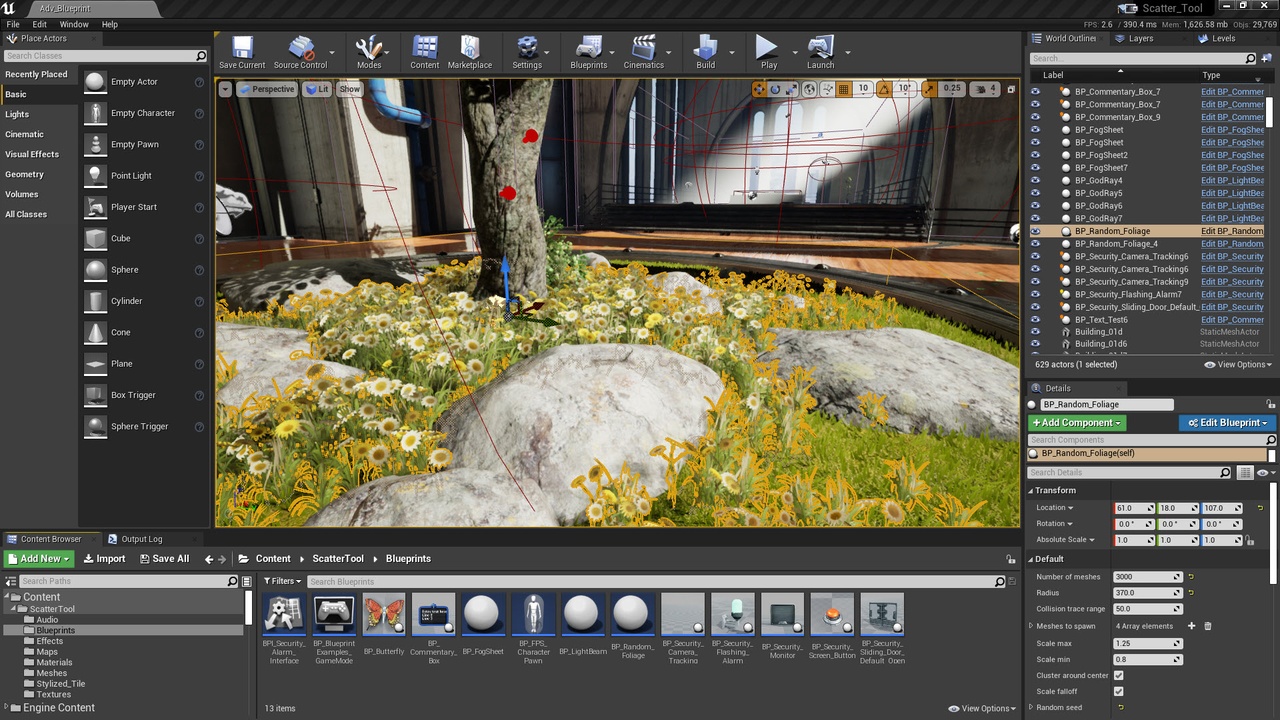Open the Lit view mode dropdown
1280x720 pixels.
(317, 89)
